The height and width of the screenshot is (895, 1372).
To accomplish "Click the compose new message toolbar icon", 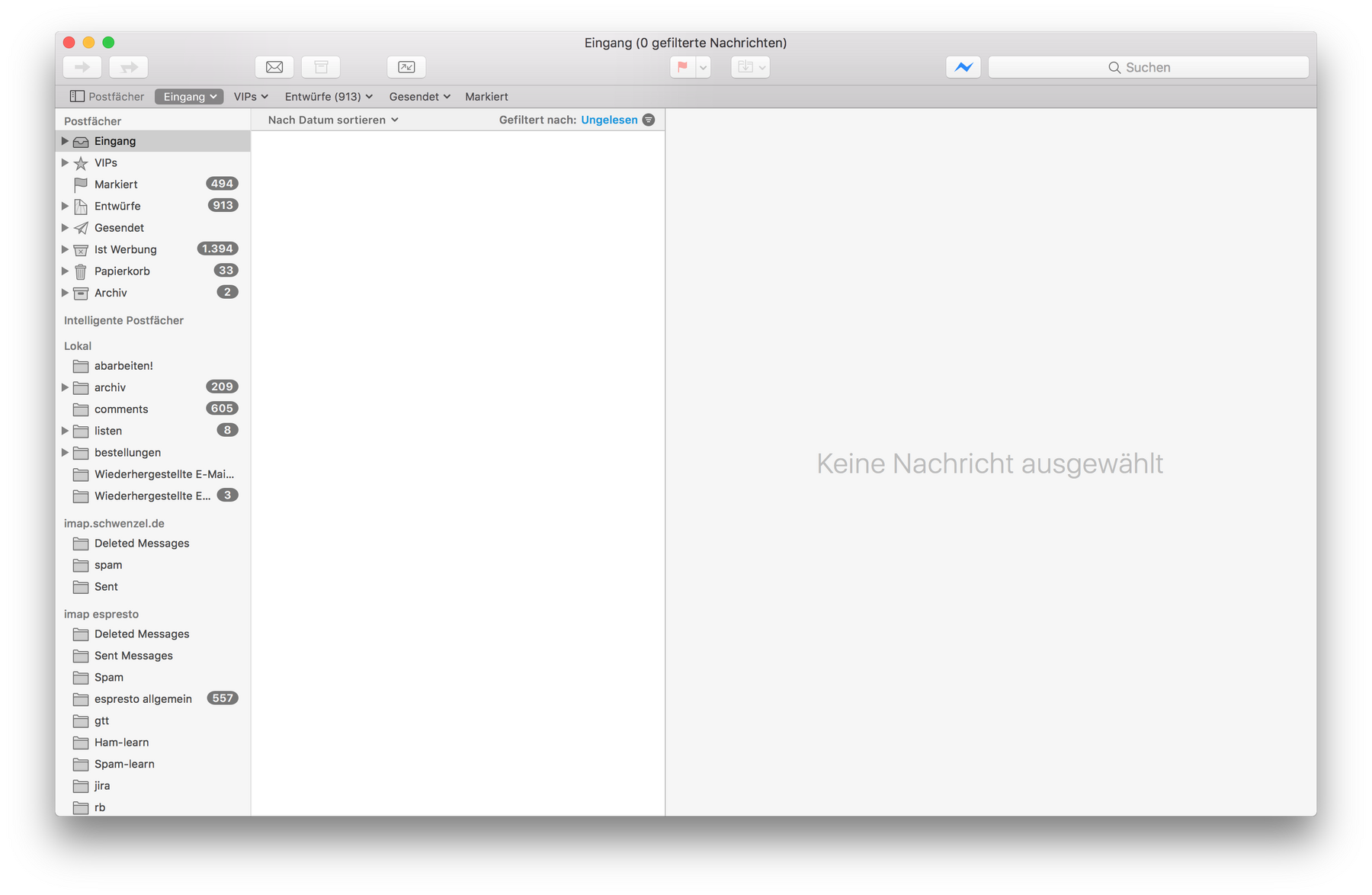I will 406,67.
